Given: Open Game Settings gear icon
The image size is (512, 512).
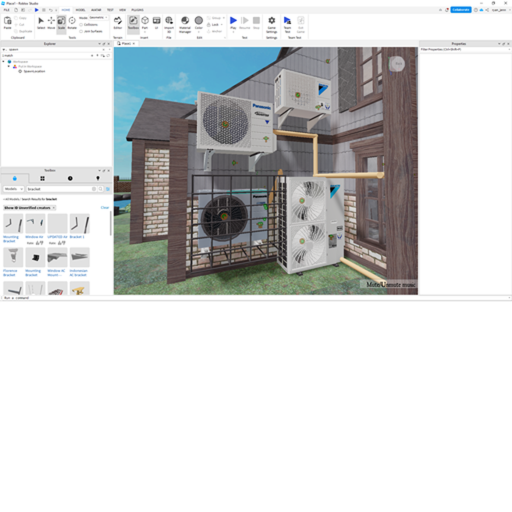Looking at the screenshot, I should pos(272,25).
